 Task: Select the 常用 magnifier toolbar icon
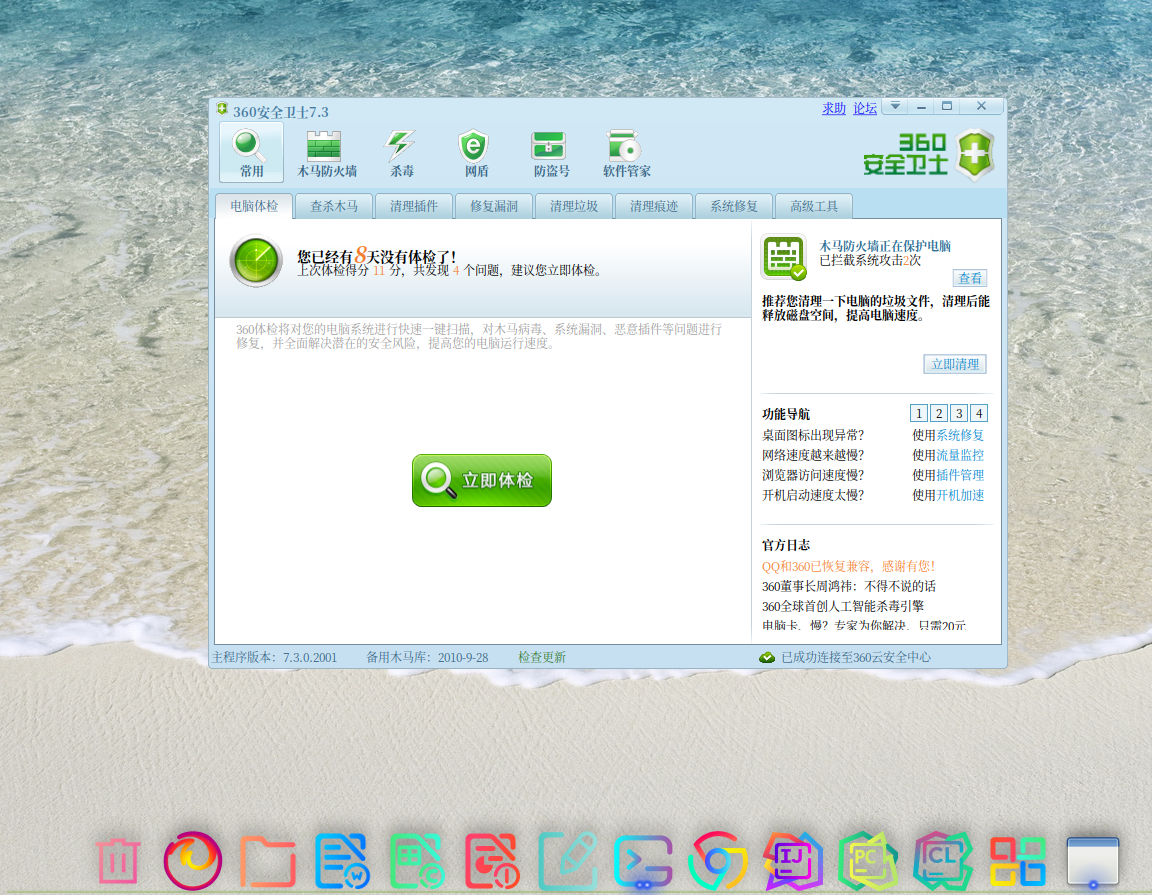click(x=251, y=152)
